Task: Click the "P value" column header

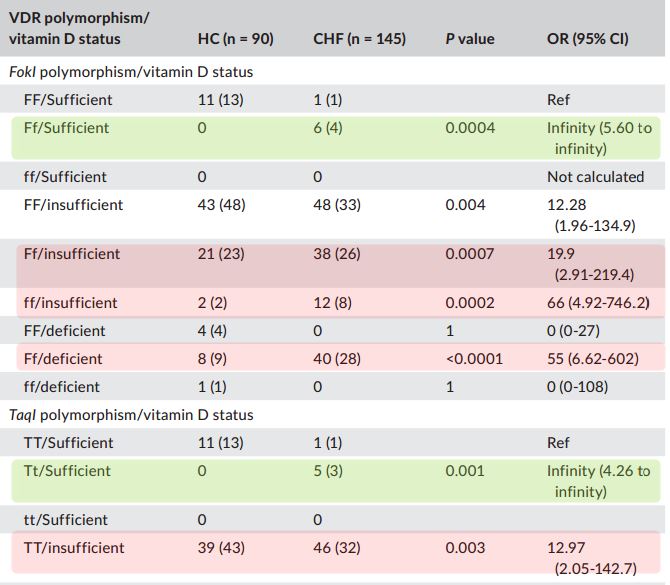Action: click(469, 39)
